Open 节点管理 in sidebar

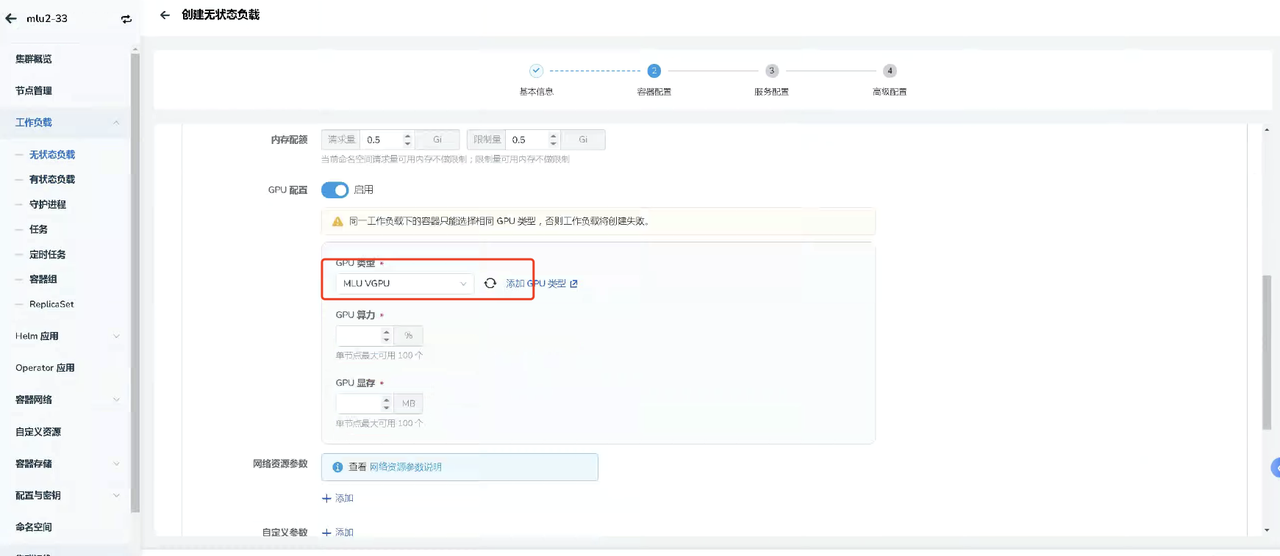pyautogui.click(x=34, y=91)
